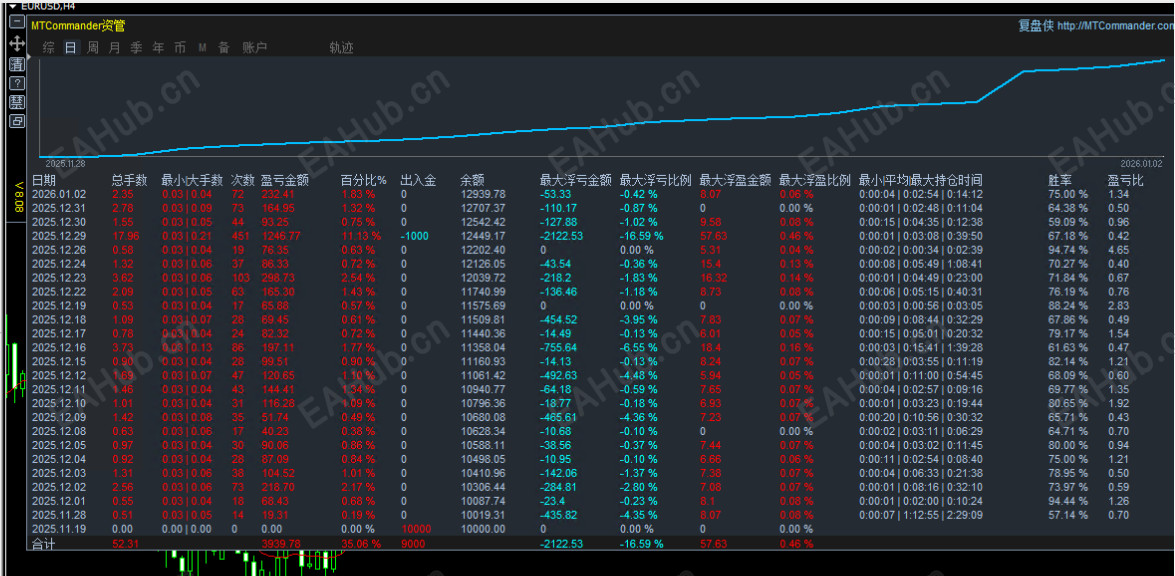Open the 月 monthly view tab
Screen dimensions: 1175x576
[x=113, y=47]
